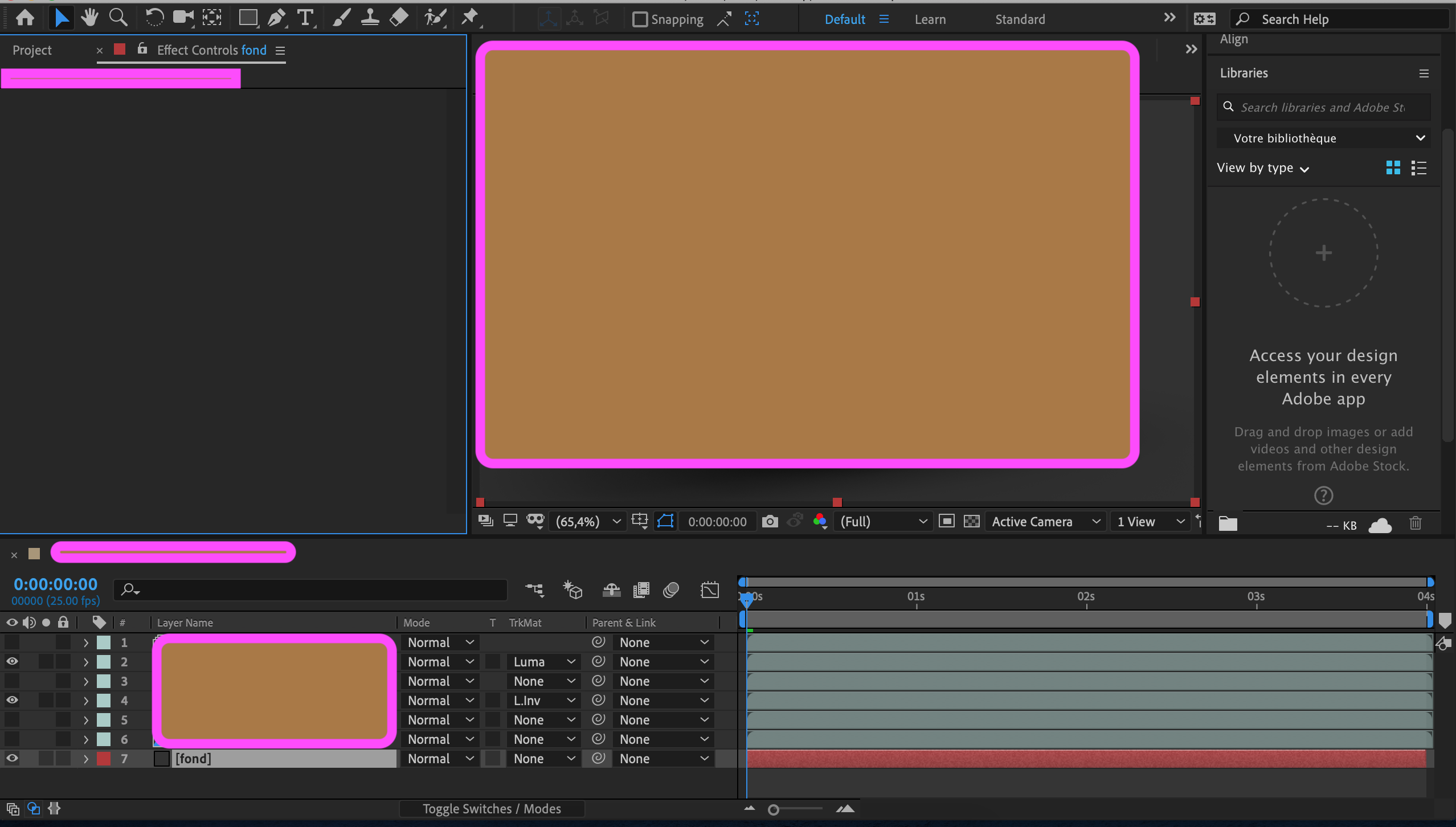Enable the Snapping checkbox

tap(640, 19)
